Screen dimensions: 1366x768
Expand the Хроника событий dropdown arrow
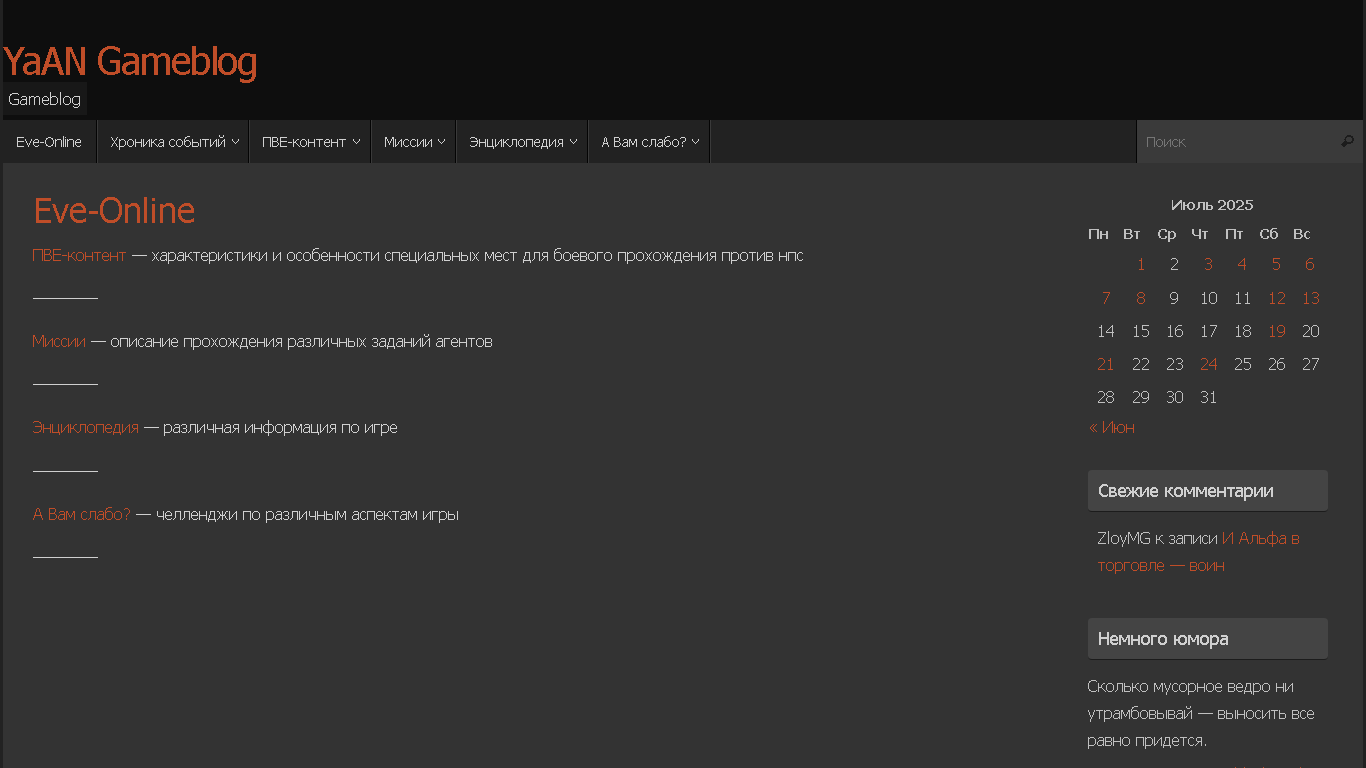[235, 142]
